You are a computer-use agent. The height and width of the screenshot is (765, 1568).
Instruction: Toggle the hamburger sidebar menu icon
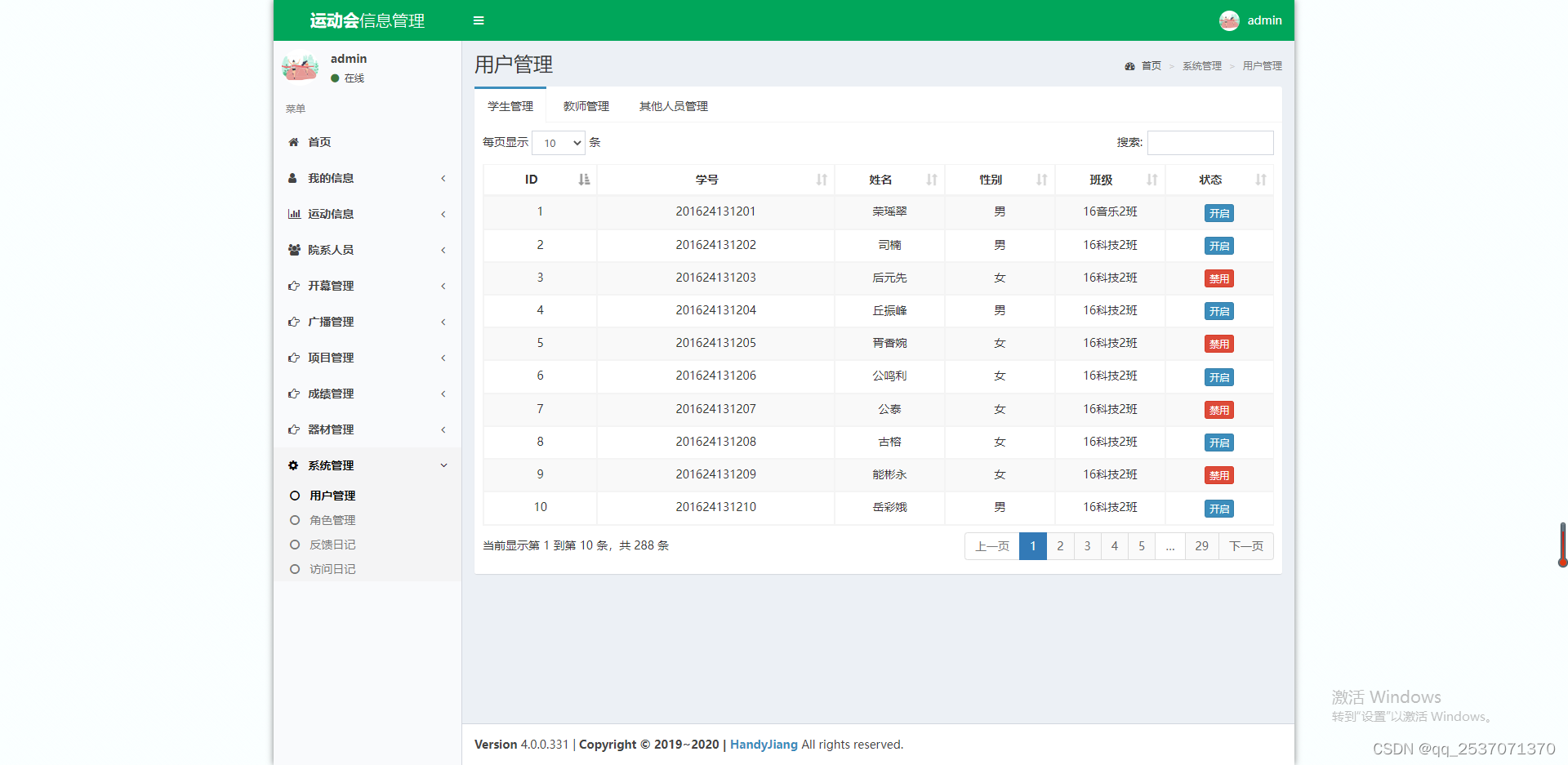(x=479, y=20)
